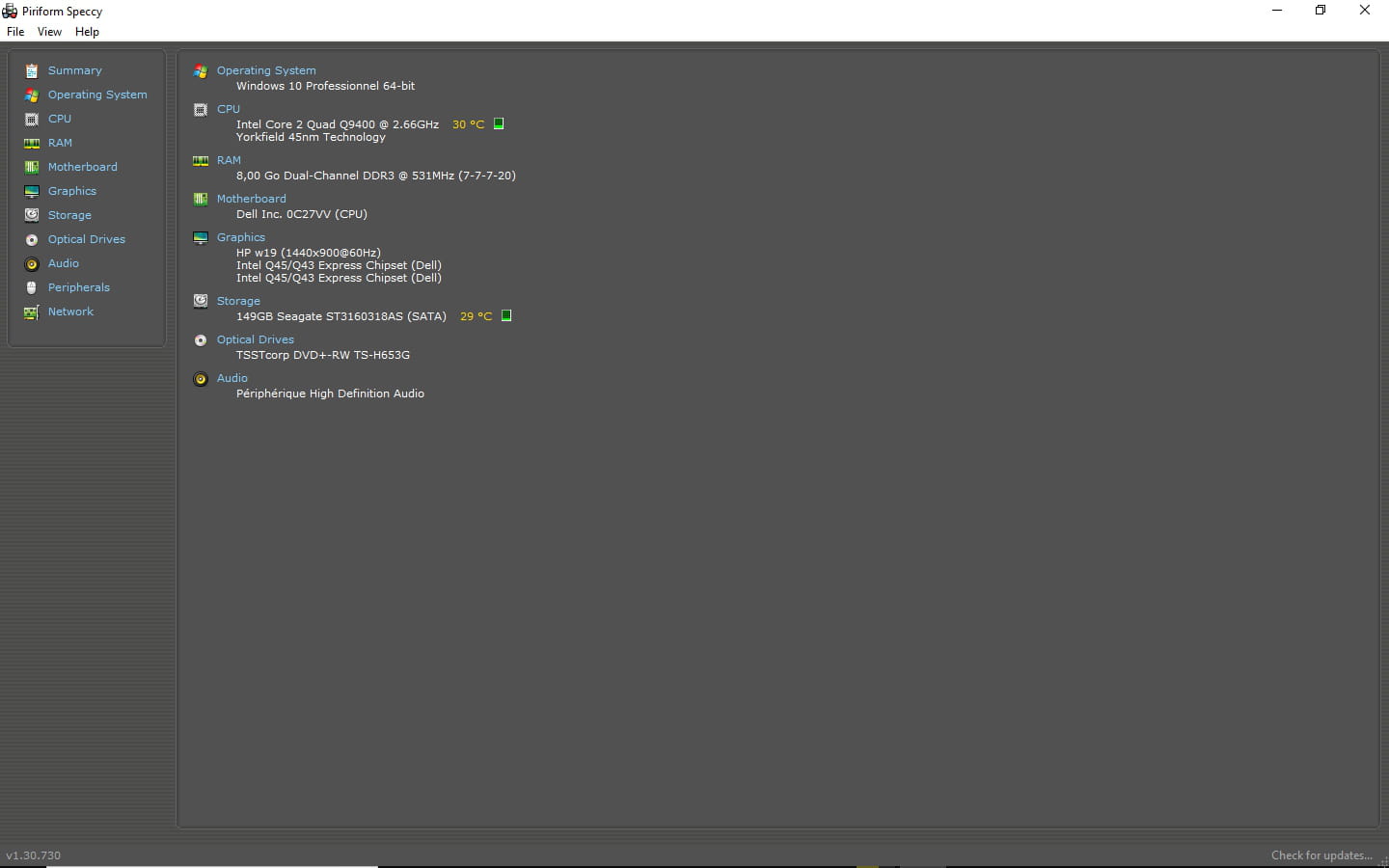The width and height of the screenshot is (1389, 868).
Task: Click the Operating System heading link
Action: 266,70
